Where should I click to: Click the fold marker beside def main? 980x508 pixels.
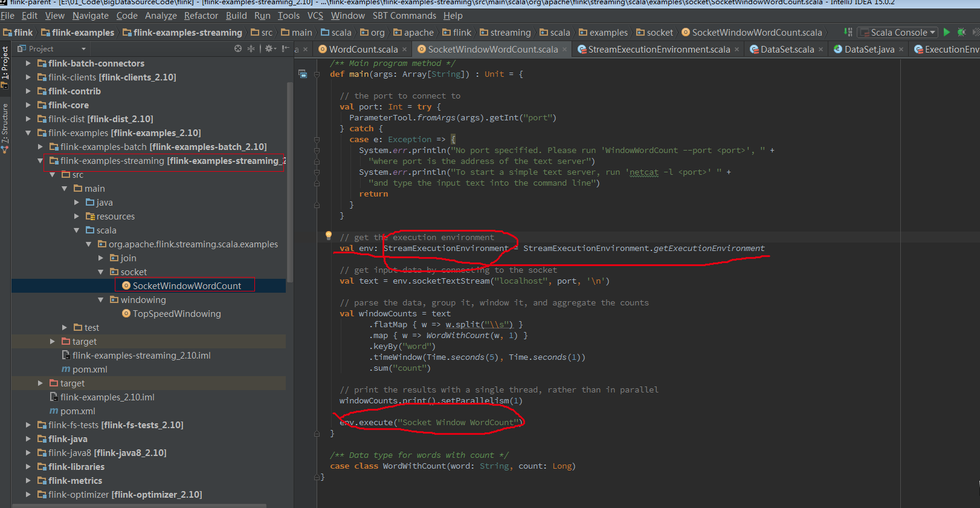click(x=317, y=74)
